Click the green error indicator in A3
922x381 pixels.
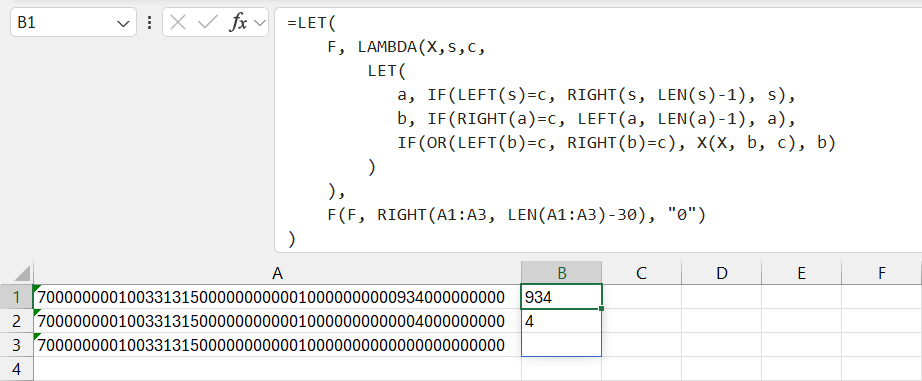click(37, 336)
